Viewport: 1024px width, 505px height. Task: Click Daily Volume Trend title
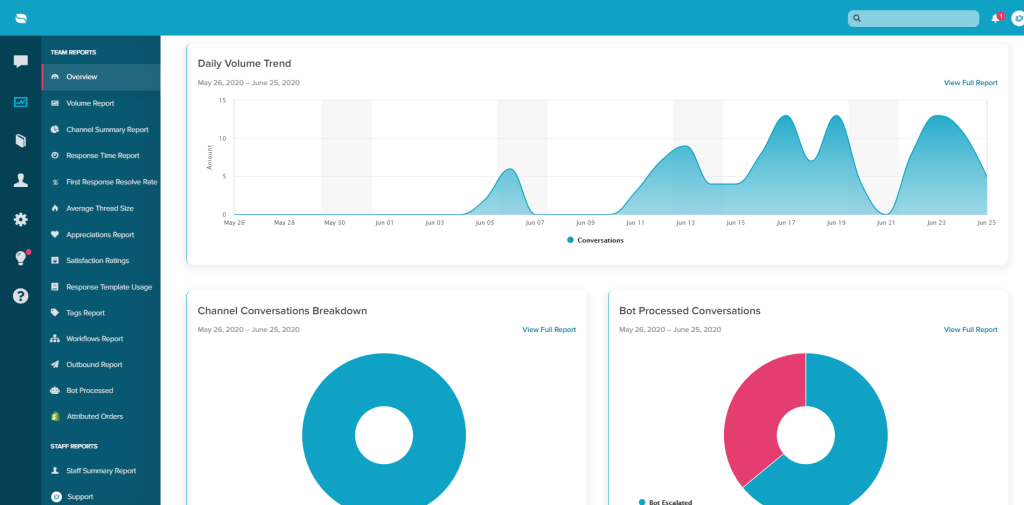point(244,64)
